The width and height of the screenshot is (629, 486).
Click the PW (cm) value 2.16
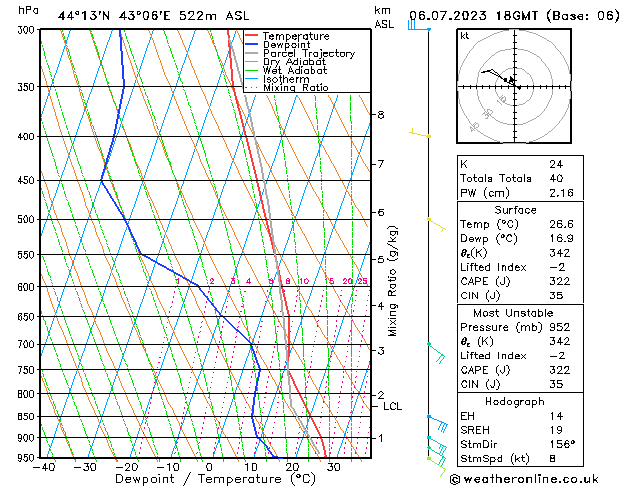tap(561, 193)
